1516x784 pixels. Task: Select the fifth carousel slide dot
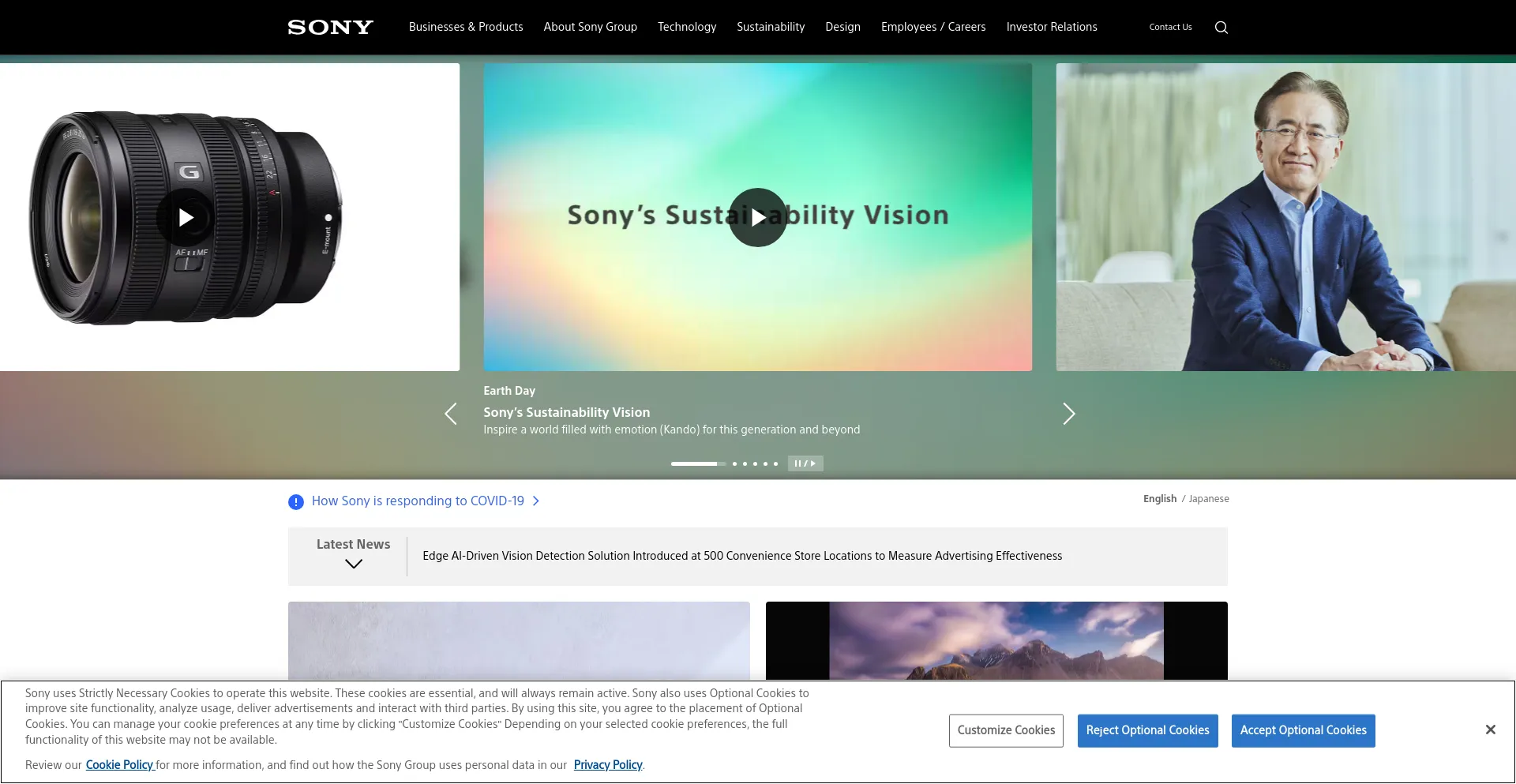click(x=765, y=463)
